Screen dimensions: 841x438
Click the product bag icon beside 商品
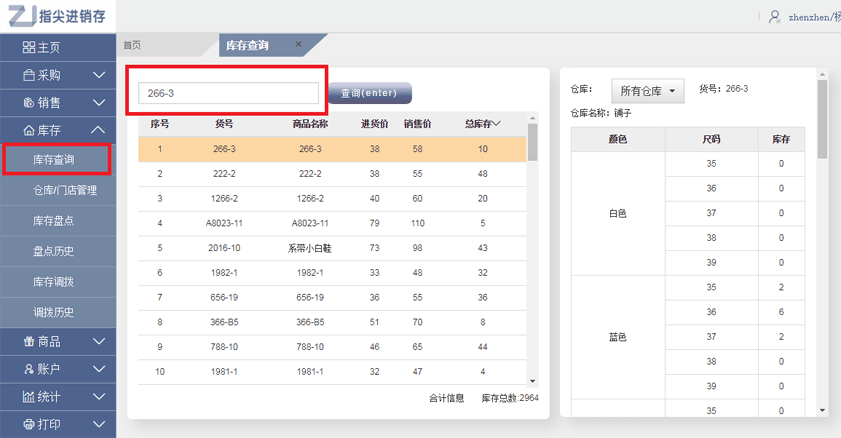point(29,342)
